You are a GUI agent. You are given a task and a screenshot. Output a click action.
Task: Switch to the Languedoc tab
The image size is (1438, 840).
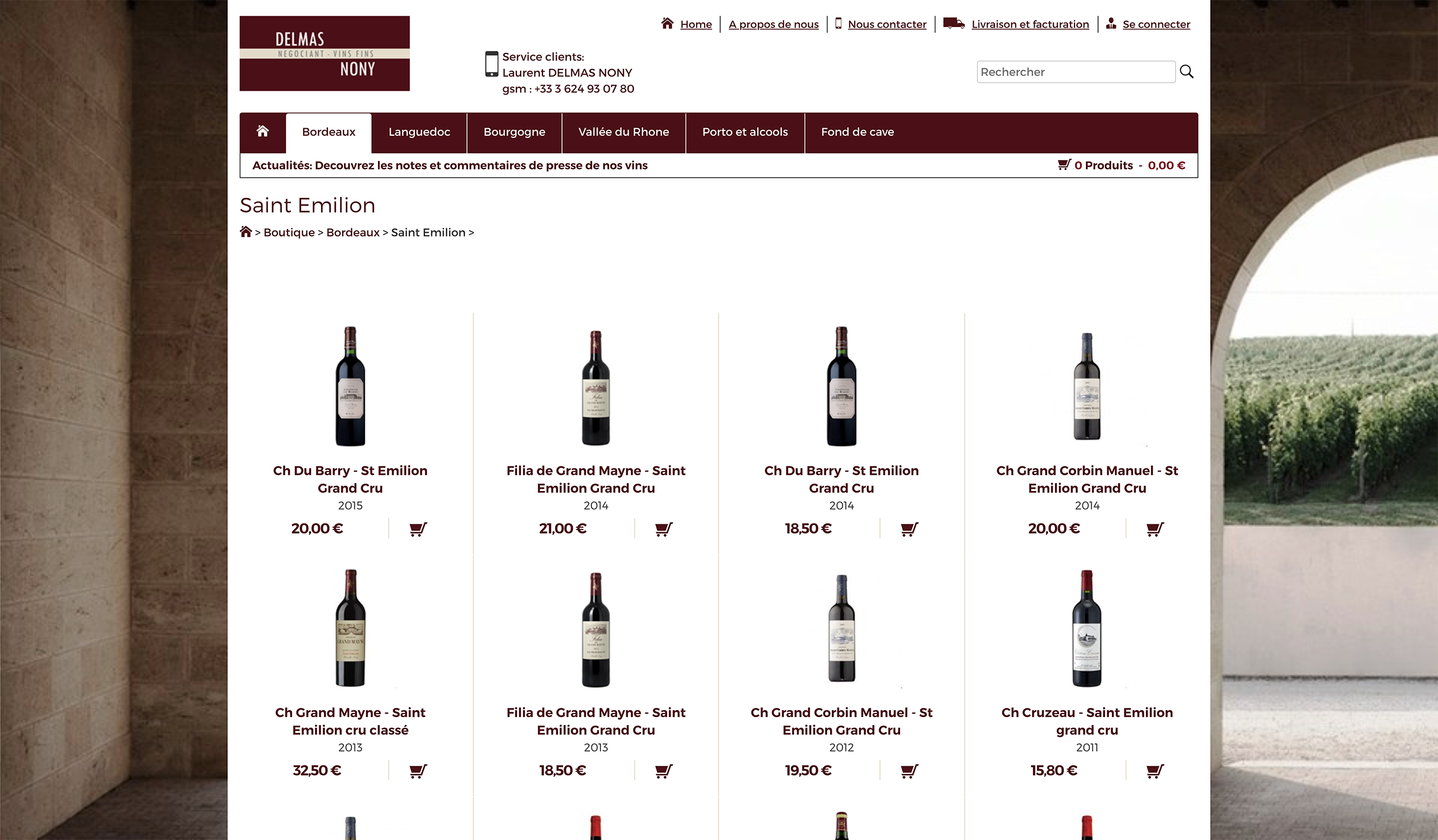click(419, 132)
